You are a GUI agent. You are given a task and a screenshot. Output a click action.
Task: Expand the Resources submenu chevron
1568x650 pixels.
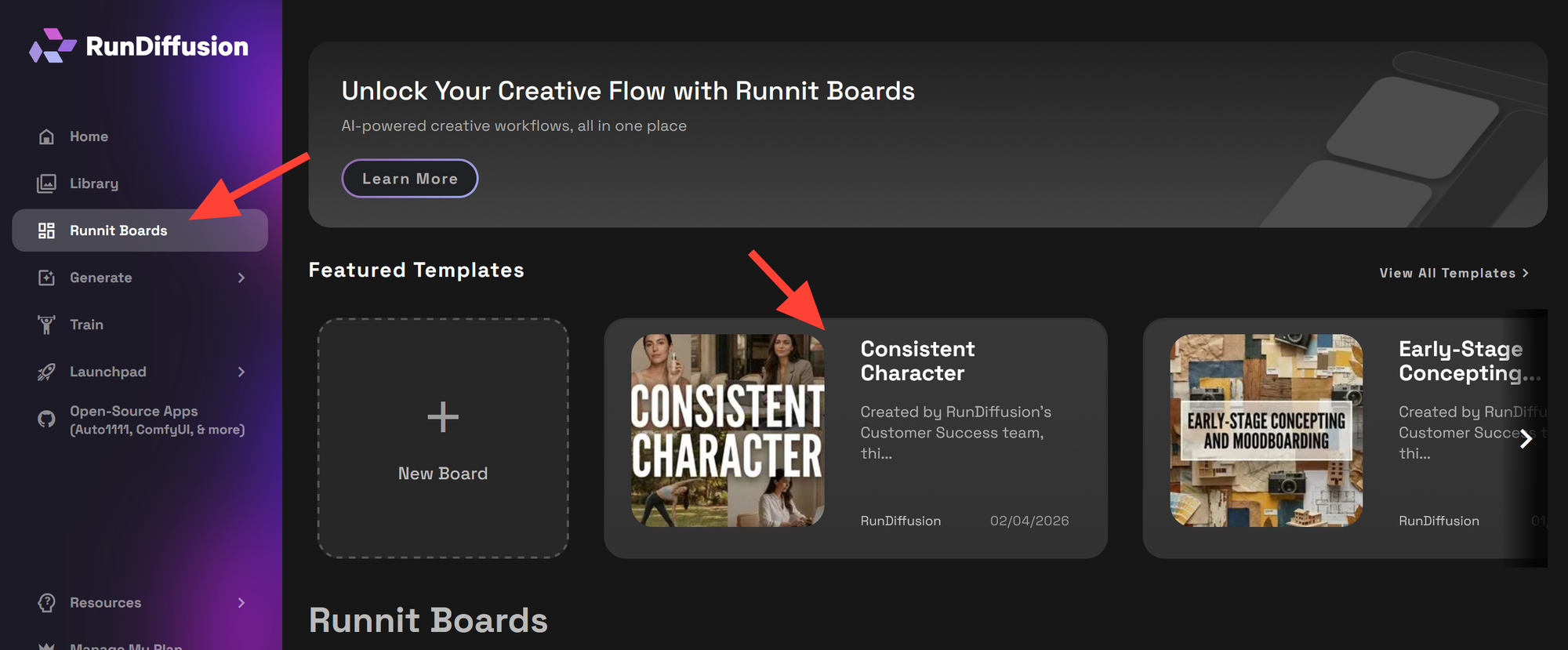click(x=241, y=602)
